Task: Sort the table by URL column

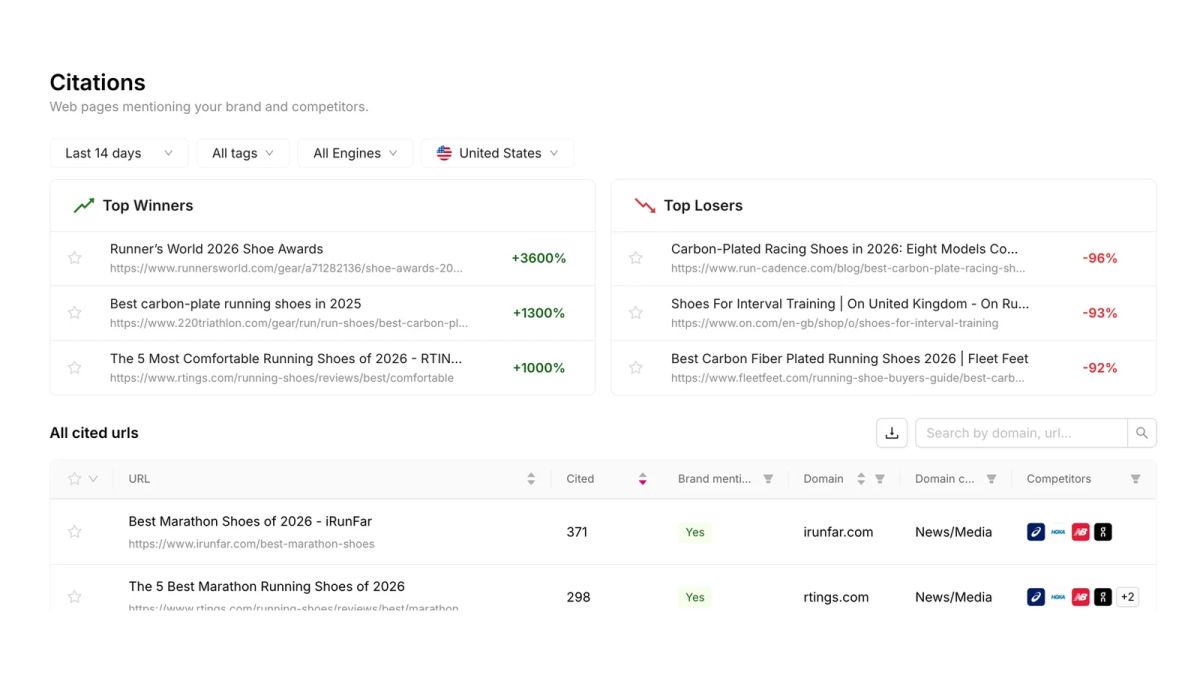Action: pyautogui.click(x=531, y=479)
